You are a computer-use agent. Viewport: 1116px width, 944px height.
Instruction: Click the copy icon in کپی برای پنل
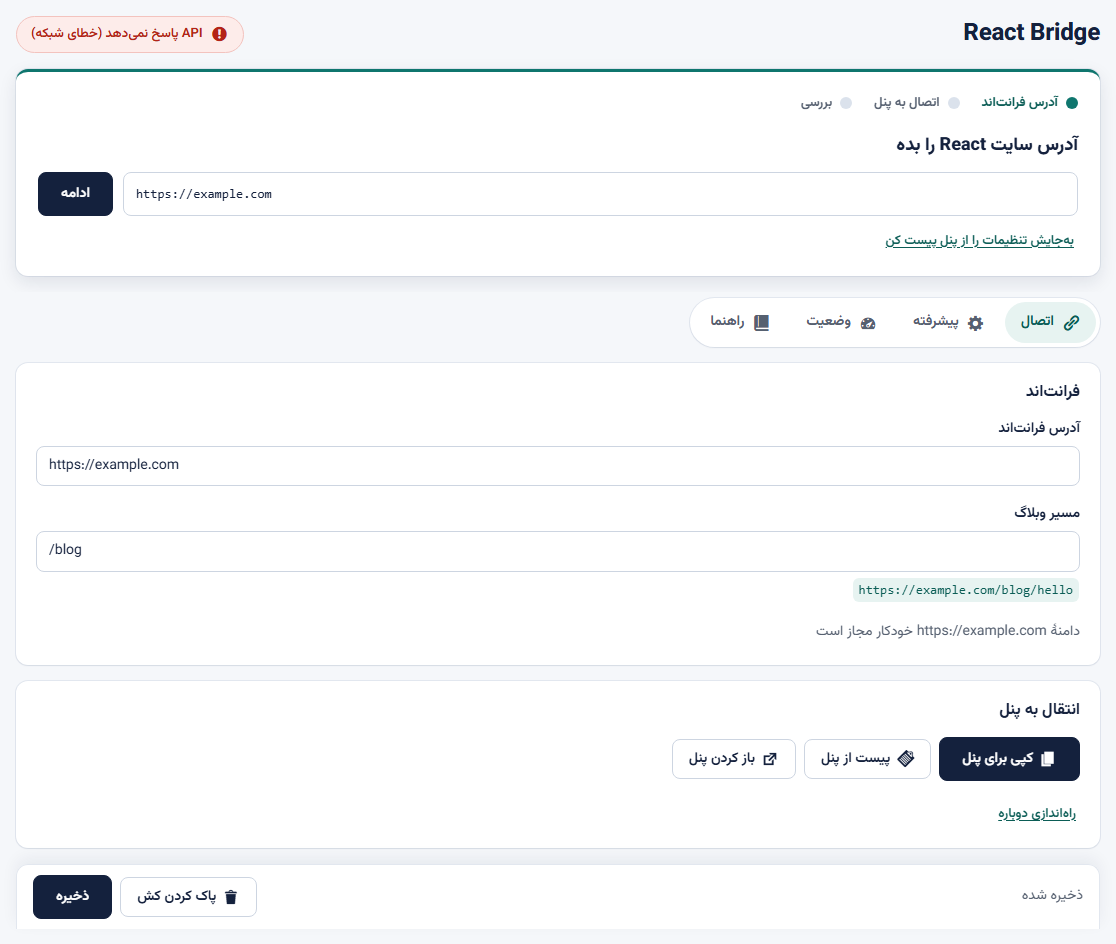click(x=1048, y=759)
